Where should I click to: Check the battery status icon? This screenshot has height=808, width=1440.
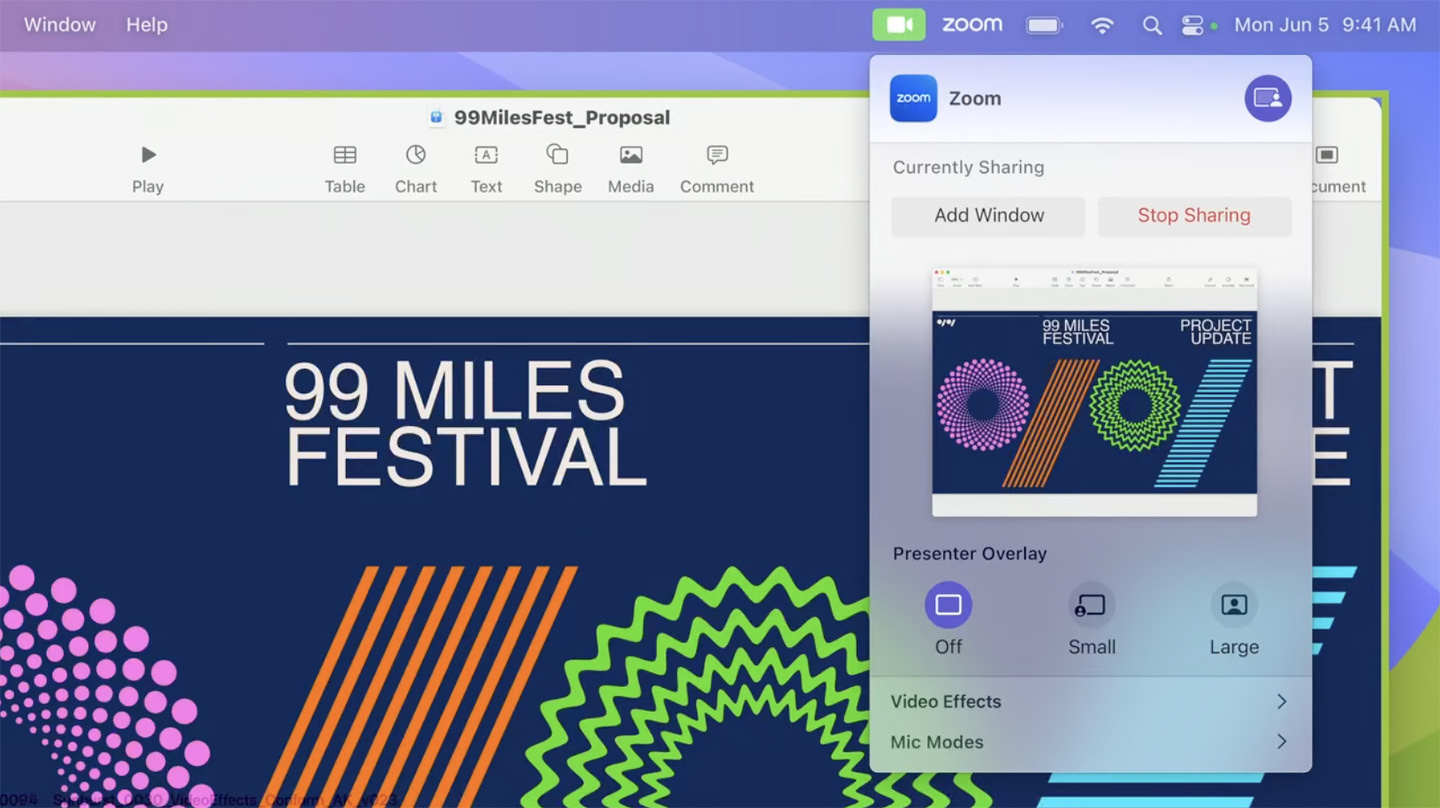[1044, 25]
